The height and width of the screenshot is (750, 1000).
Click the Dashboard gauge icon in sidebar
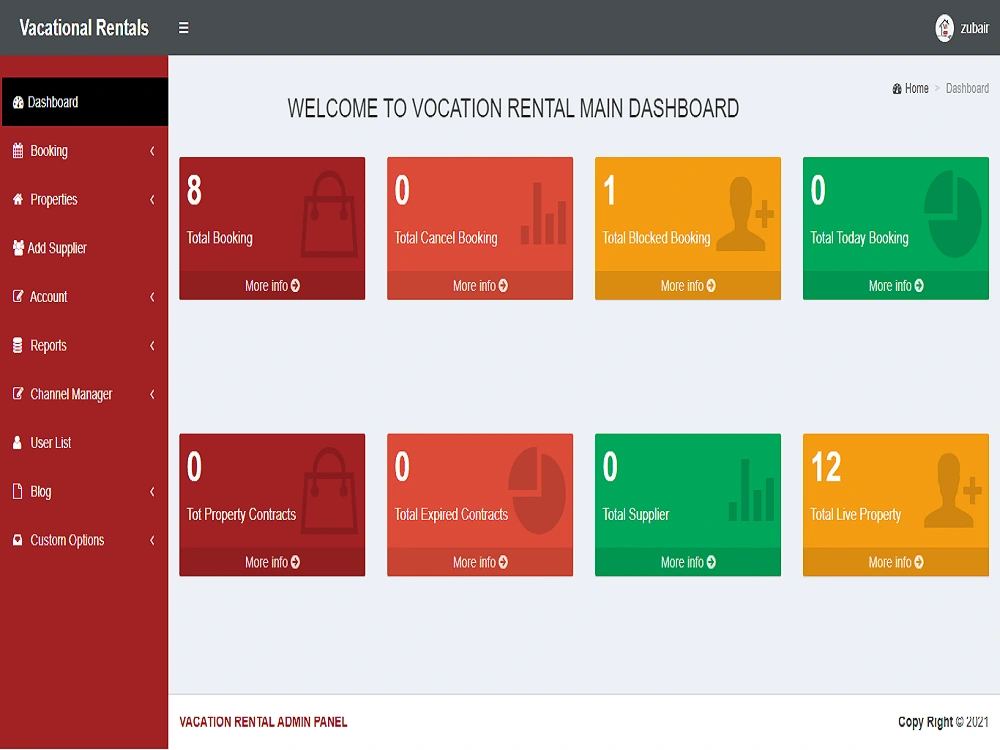(18, 102)
